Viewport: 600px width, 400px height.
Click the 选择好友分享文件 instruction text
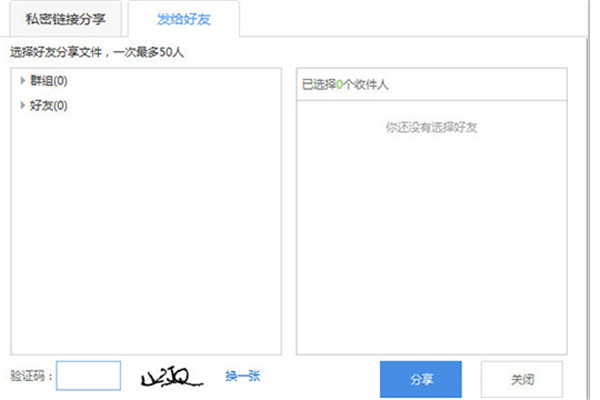pyautogui.click(x=53, y=51)
